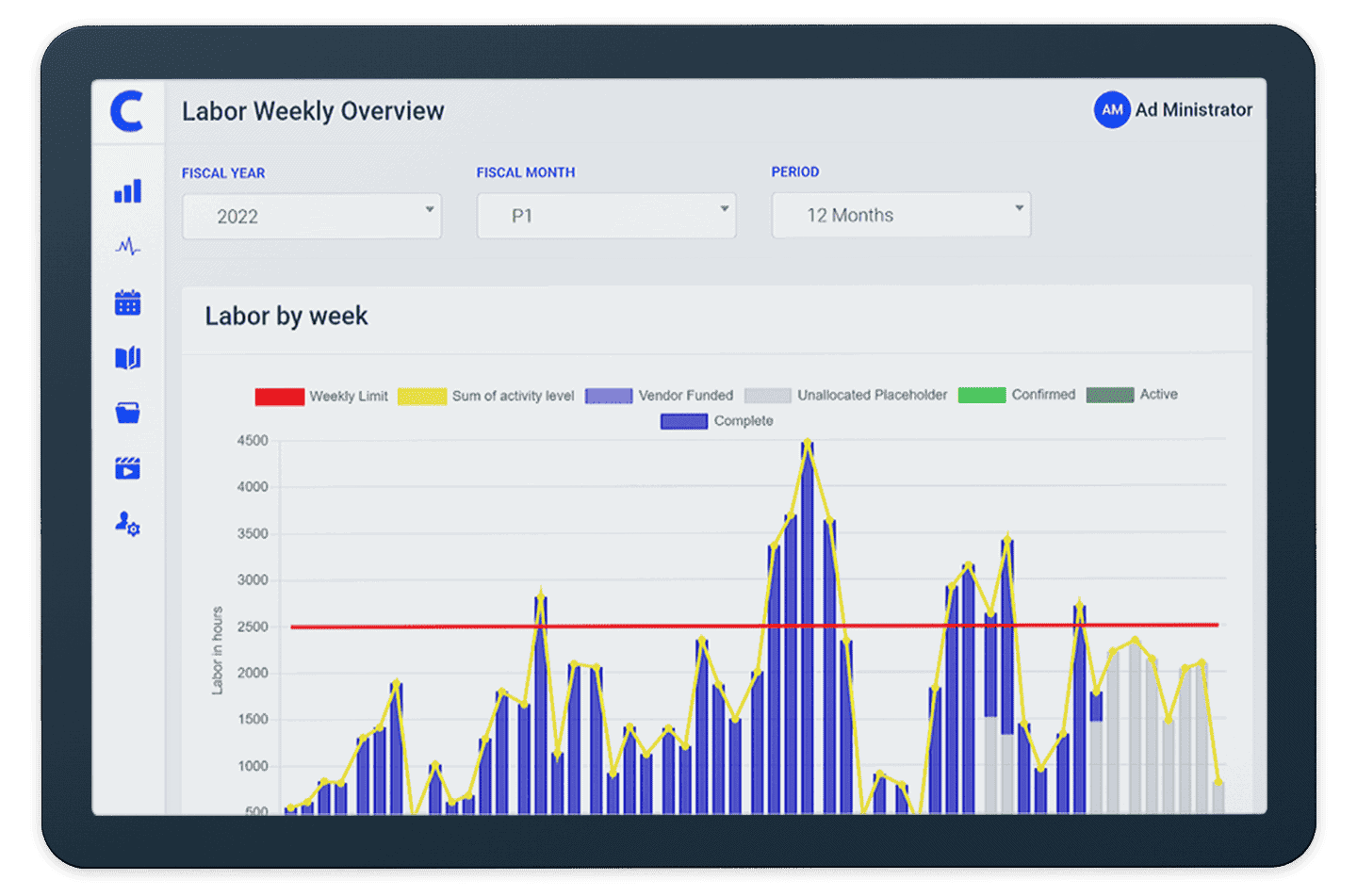Click the Complete legend color swatch
Image resolution: width=1357 pixels, height=896 pixels.
(x=683, y=421)
